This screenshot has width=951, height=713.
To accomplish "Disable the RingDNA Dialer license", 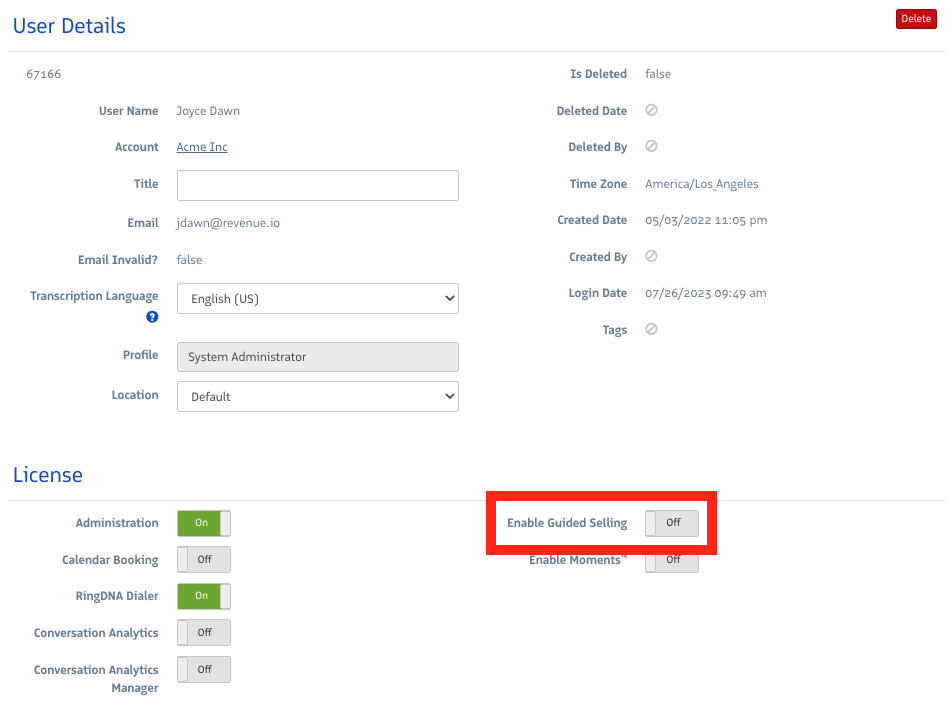I will click(x=203, y=596).
